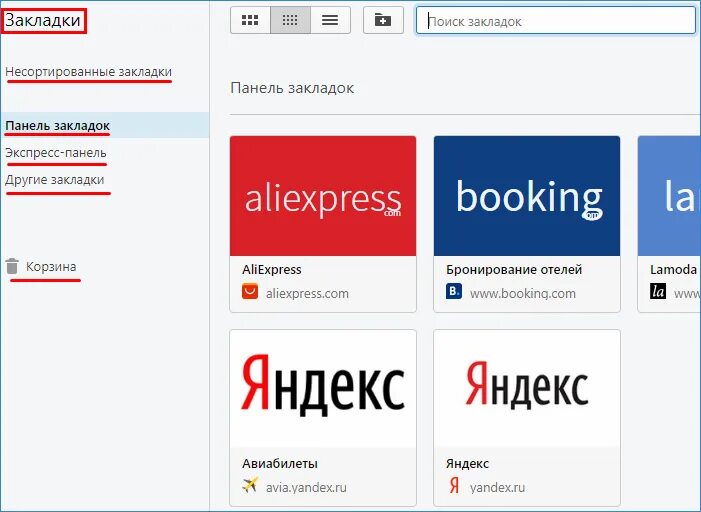Image resolution: width=701 pixels, height=512 pixels.
Task: Open Другие закладки folder
Action: pyautogui.click(x=55, y=180)
